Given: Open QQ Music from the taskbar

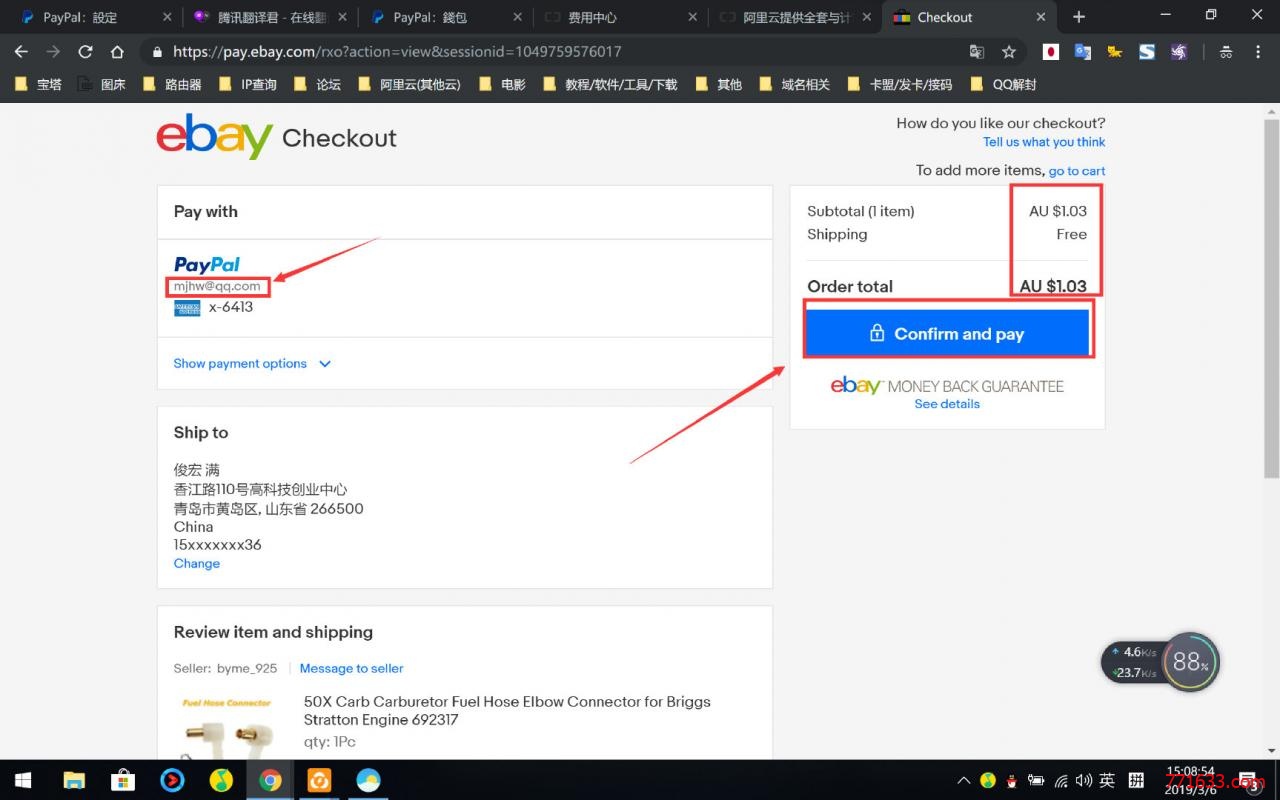Looking at the screenshot, I should point(221,780).
